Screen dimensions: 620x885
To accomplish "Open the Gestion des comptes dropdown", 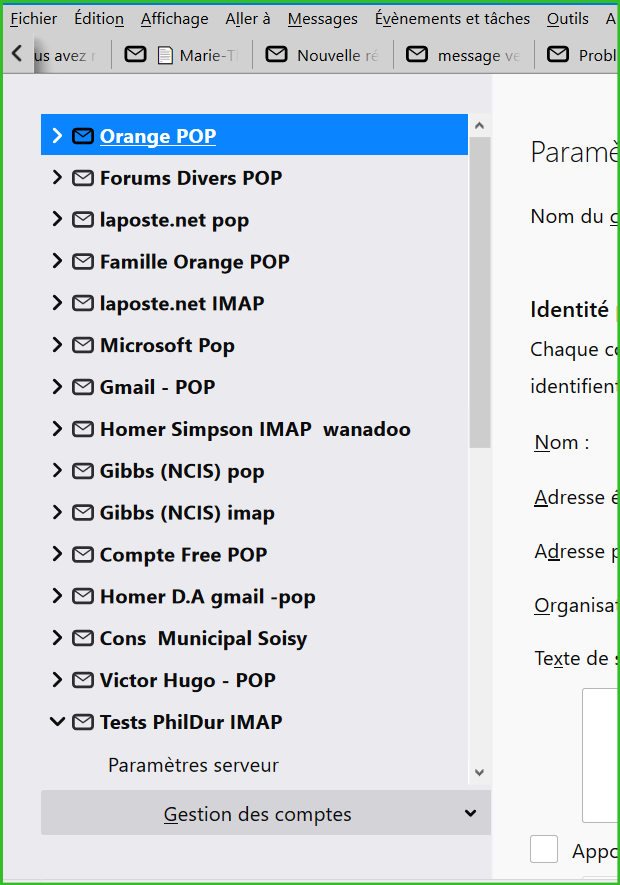I will point(265,813).
